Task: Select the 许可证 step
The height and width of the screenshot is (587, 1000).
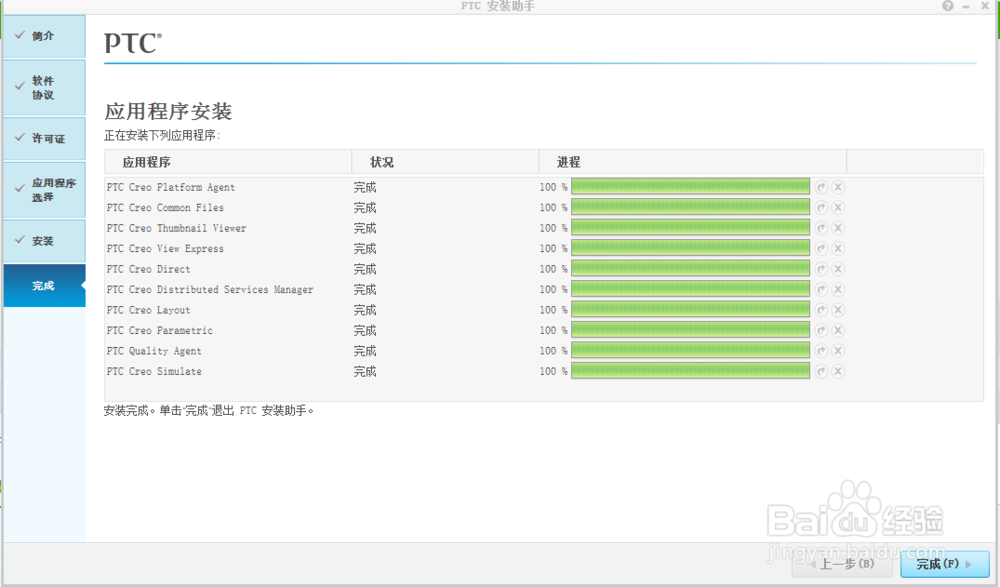Action: [44, 138]
